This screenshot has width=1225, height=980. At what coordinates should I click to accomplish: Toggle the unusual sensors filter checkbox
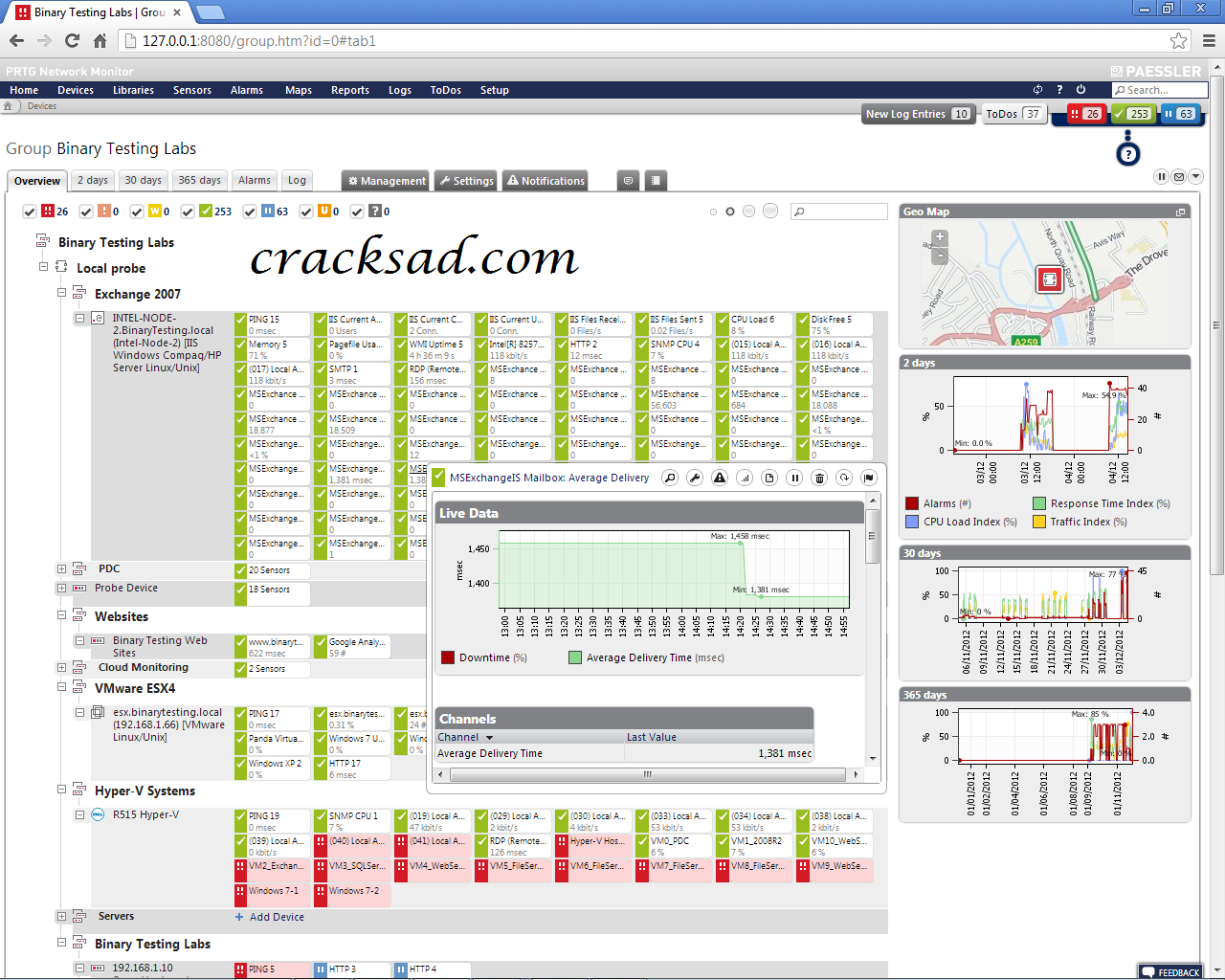pyautogui.click(x=306, y=212)
